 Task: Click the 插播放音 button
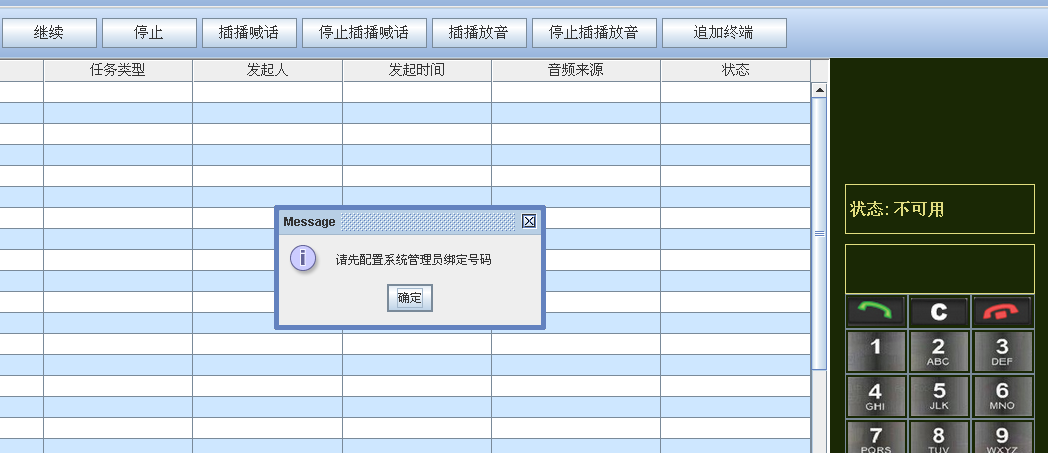(479, 33)
